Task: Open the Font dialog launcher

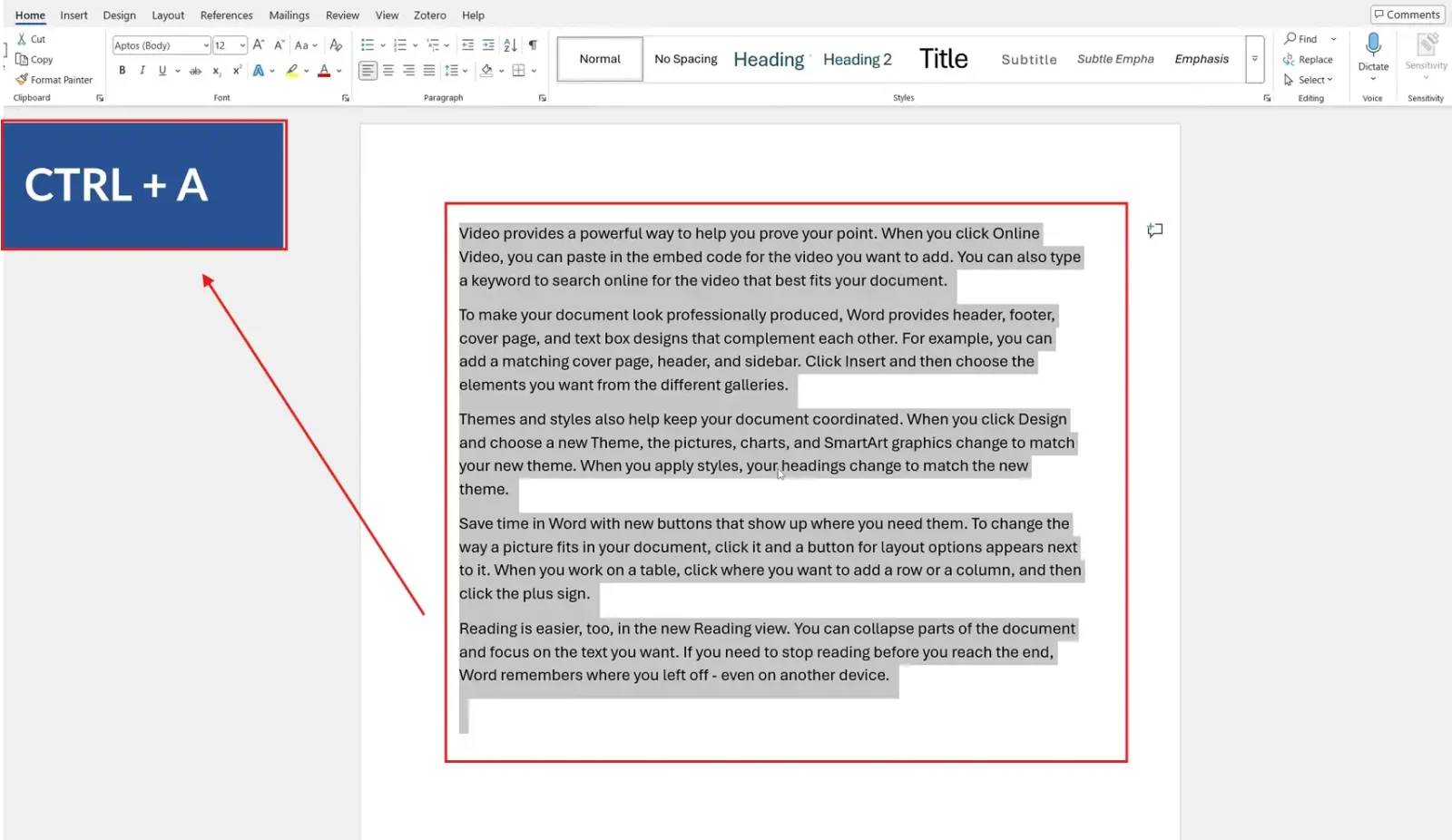Action: [346, 98]
